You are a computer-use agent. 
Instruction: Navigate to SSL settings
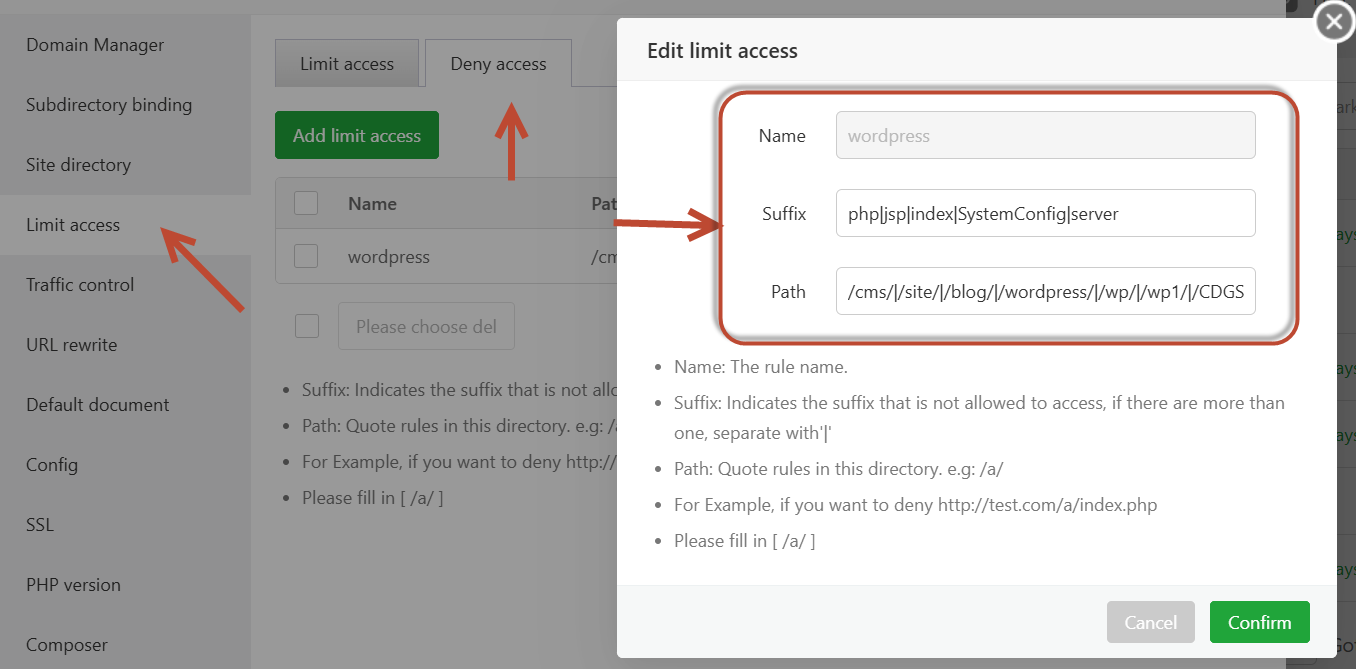tap(40, 525)
